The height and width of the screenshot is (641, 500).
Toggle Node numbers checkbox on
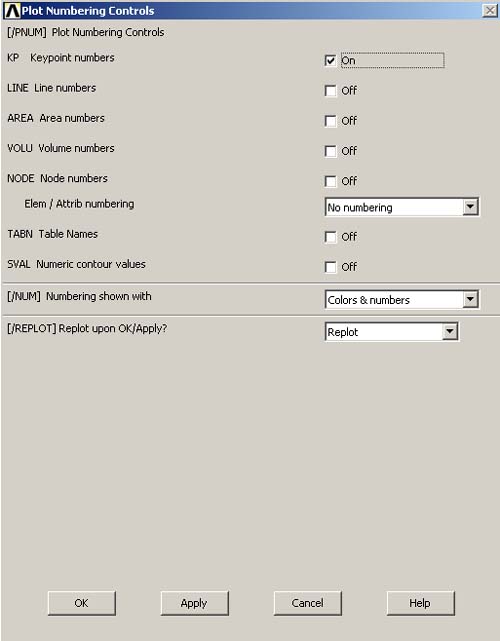pos(330,181)
